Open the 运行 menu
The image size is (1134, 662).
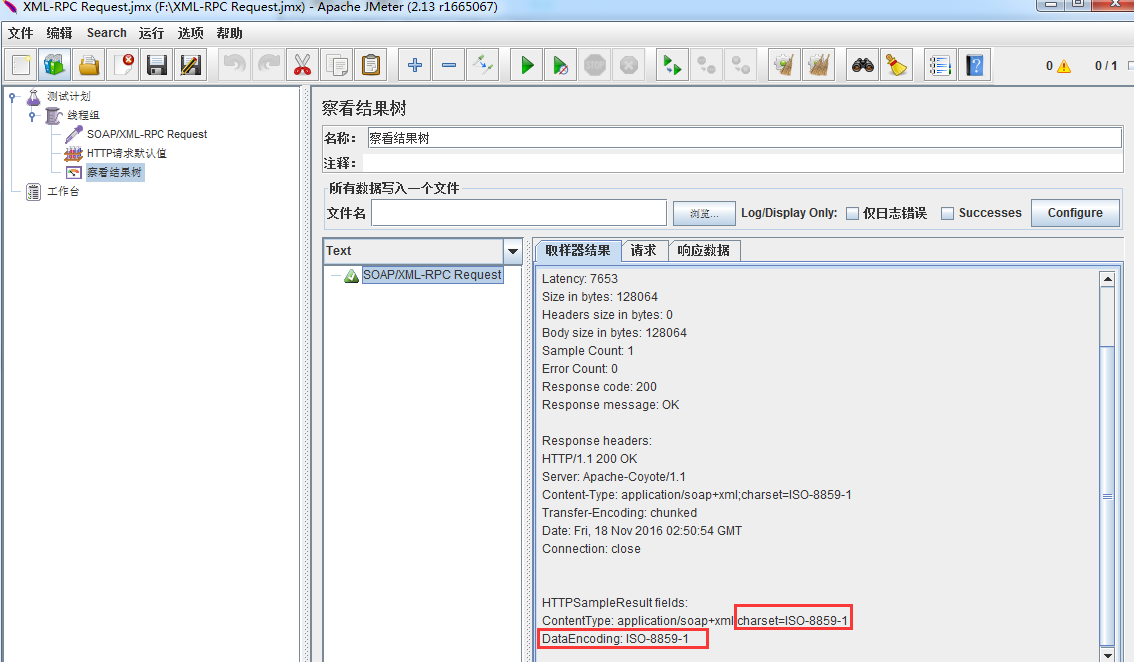[151, 33]
